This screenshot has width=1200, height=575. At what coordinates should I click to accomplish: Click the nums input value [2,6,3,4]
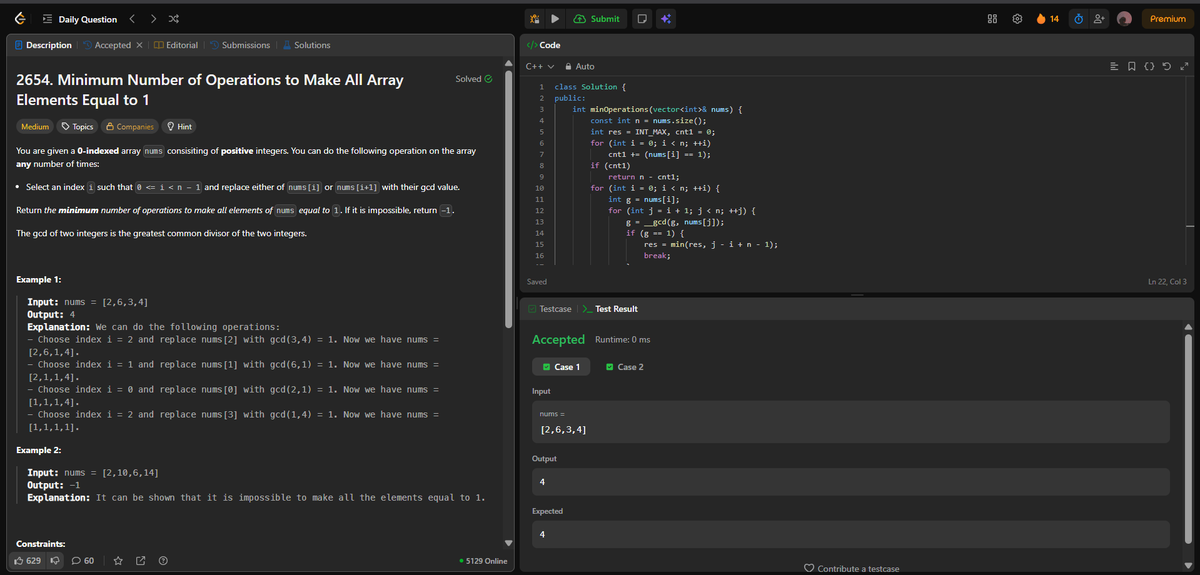tap(563, 429)
